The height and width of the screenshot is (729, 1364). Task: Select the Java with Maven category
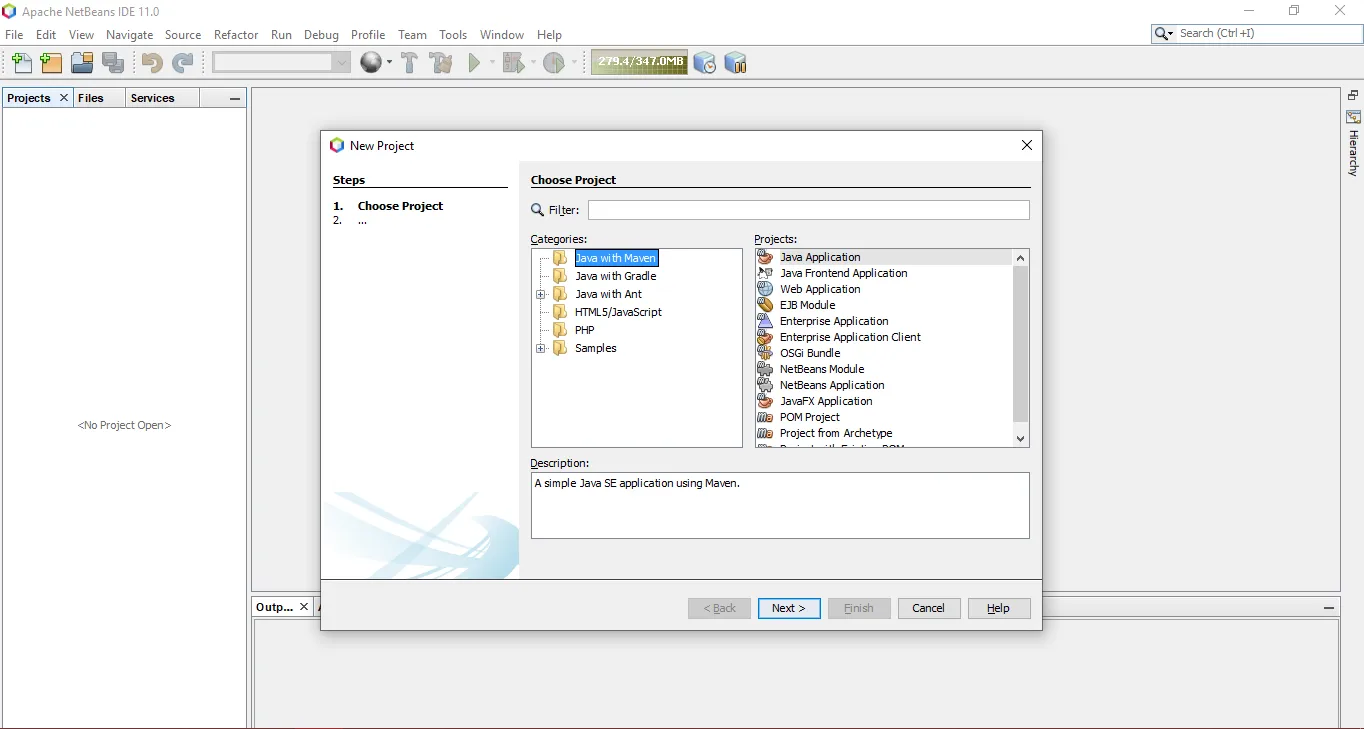(616, 258)
